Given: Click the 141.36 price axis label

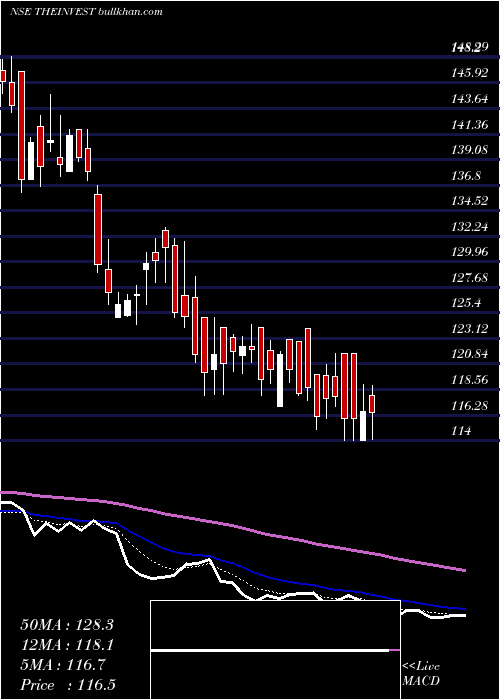Looking at the screenshot, I should coord(470,124).
